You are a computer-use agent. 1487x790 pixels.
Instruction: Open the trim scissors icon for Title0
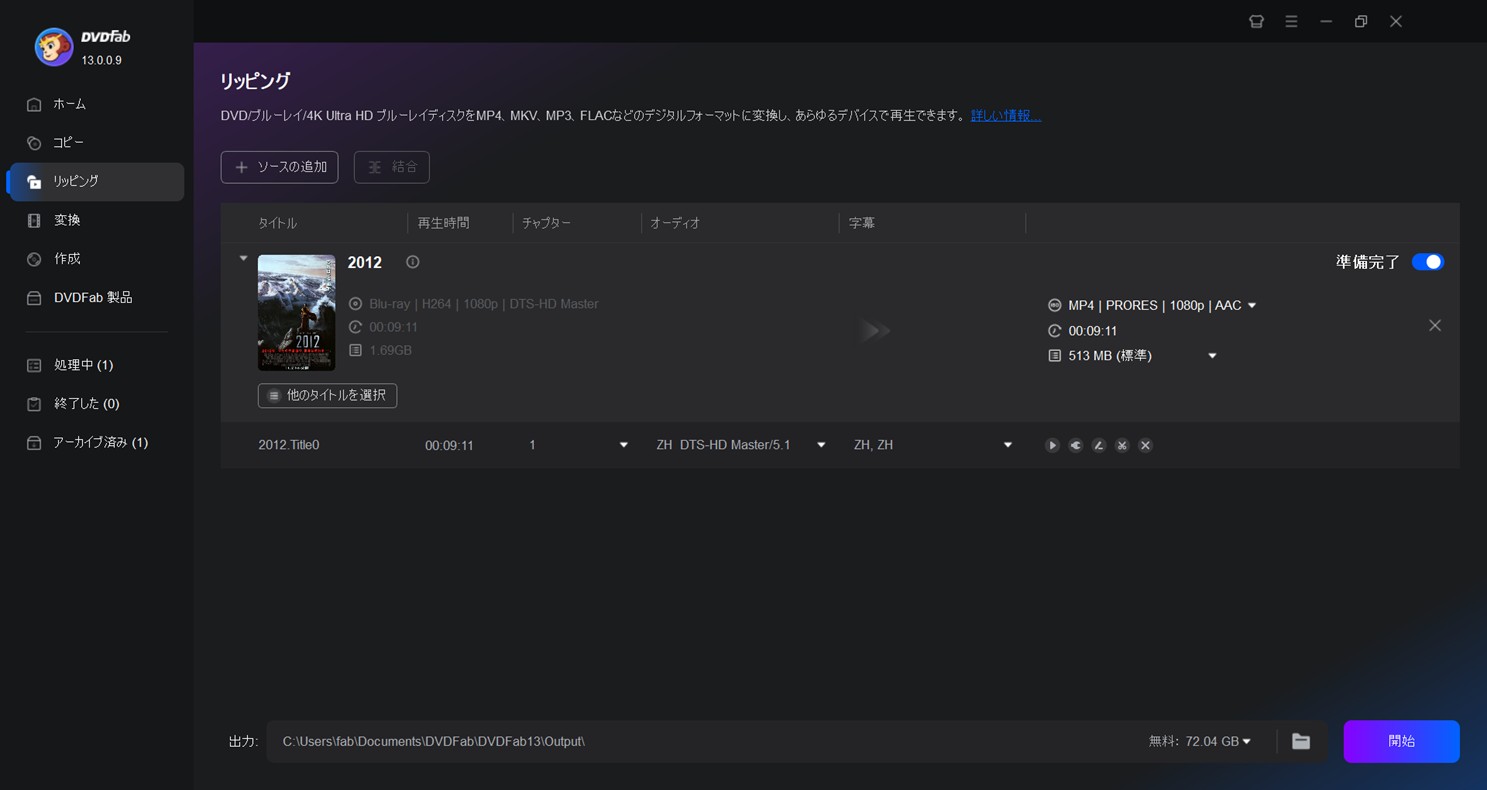point(1122,446)
